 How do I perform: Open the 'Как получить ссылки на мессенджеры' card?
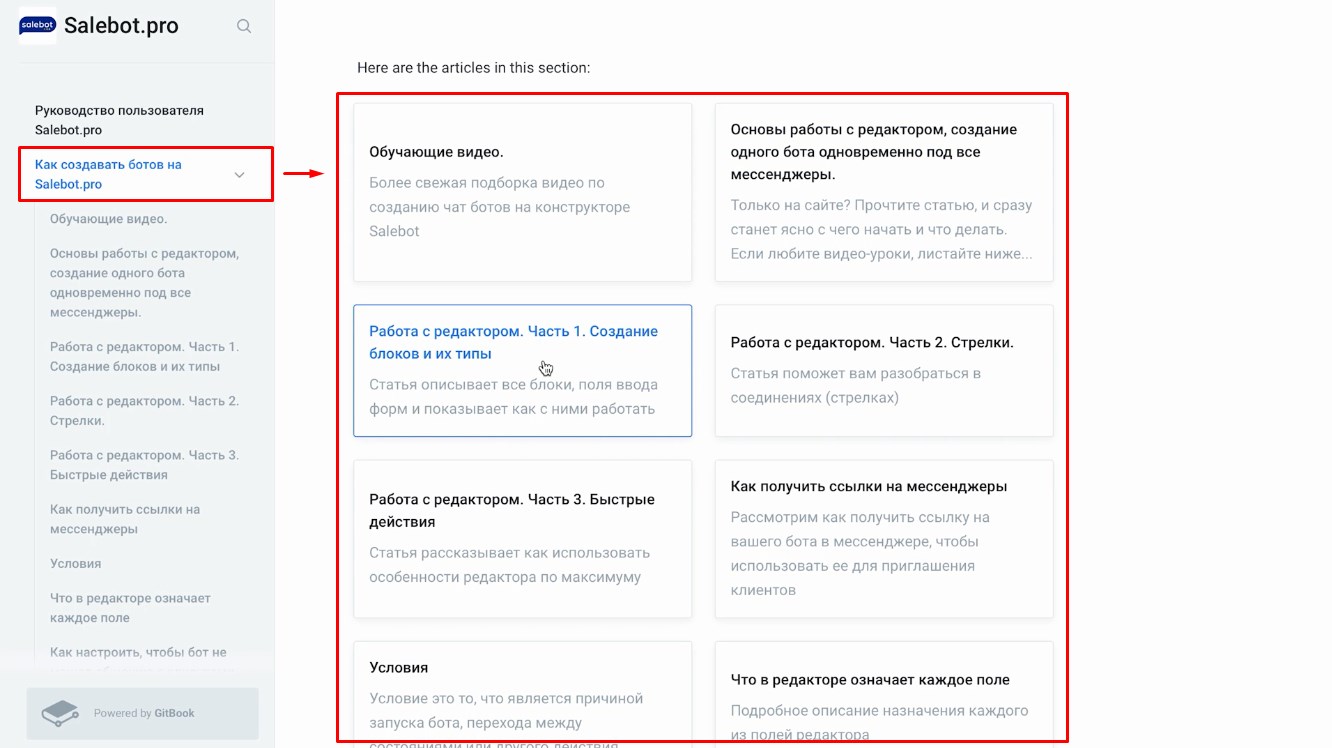click(884, 538)
